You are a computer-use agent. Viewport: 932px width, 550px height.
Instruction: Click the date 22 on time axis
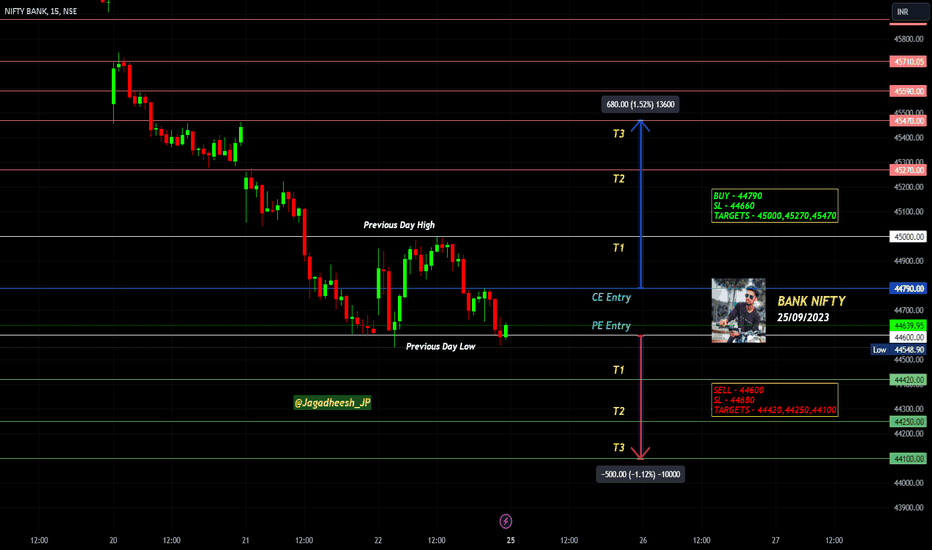click(378, 540)
